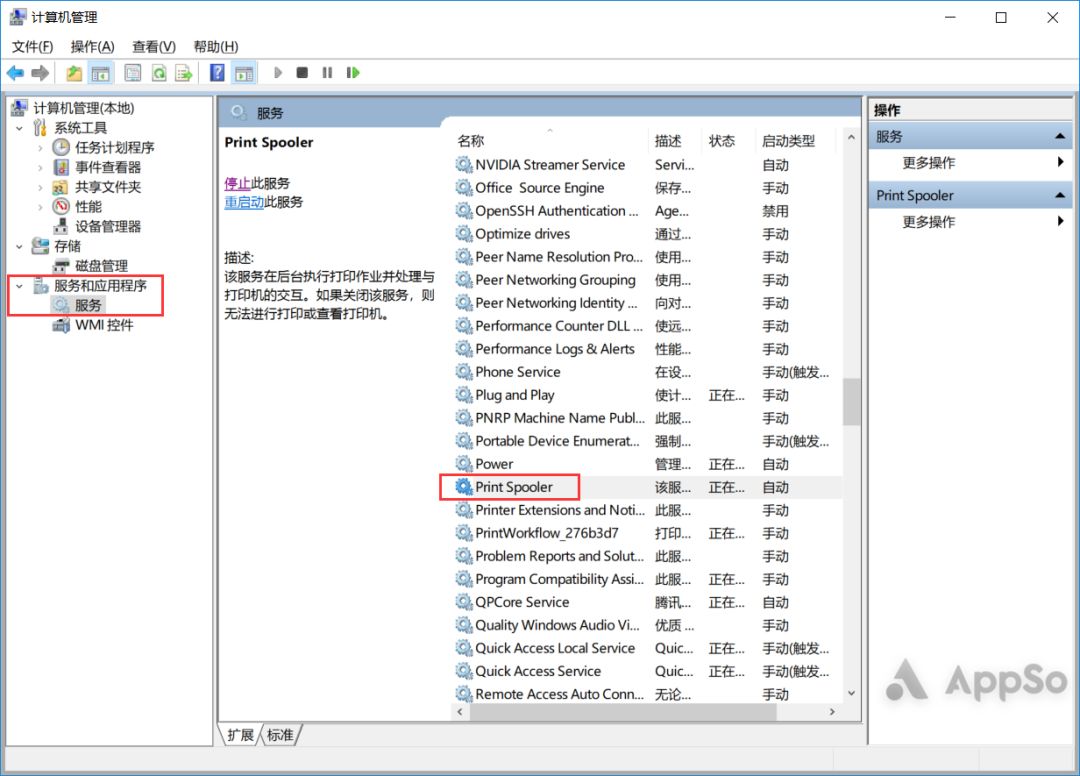This screenshot has width=1080, height=776.
Task: Select the QPCore Service row
Action: click(x=647, y=602)
